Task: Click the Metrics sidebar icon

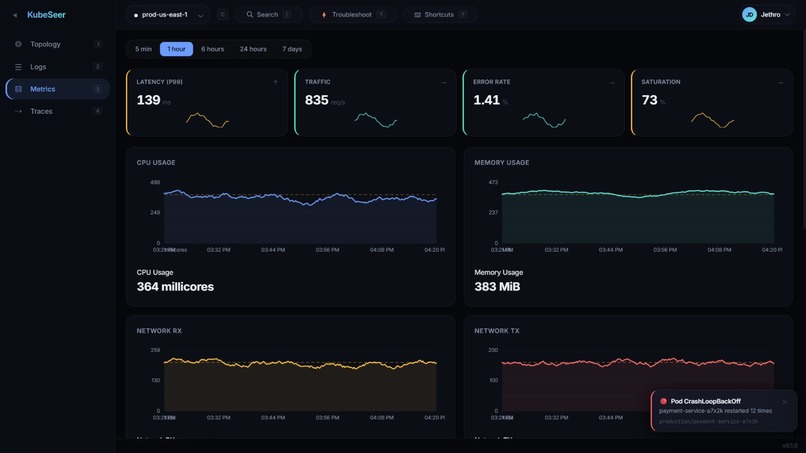Action: tap(19, 89)
